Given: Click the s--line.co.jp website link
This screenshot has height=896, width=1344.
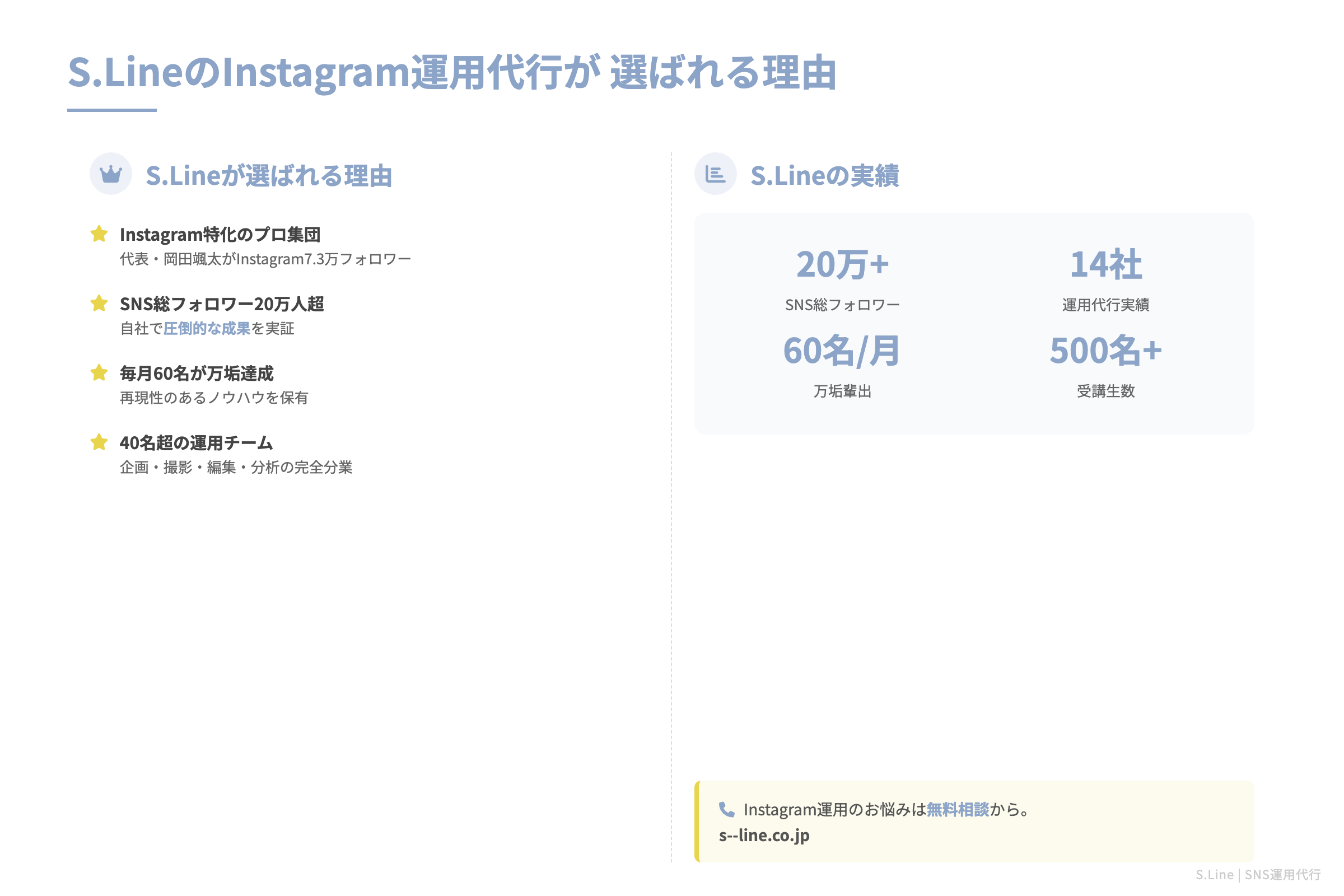Looking at the screenshot, I should coord(765,835).
